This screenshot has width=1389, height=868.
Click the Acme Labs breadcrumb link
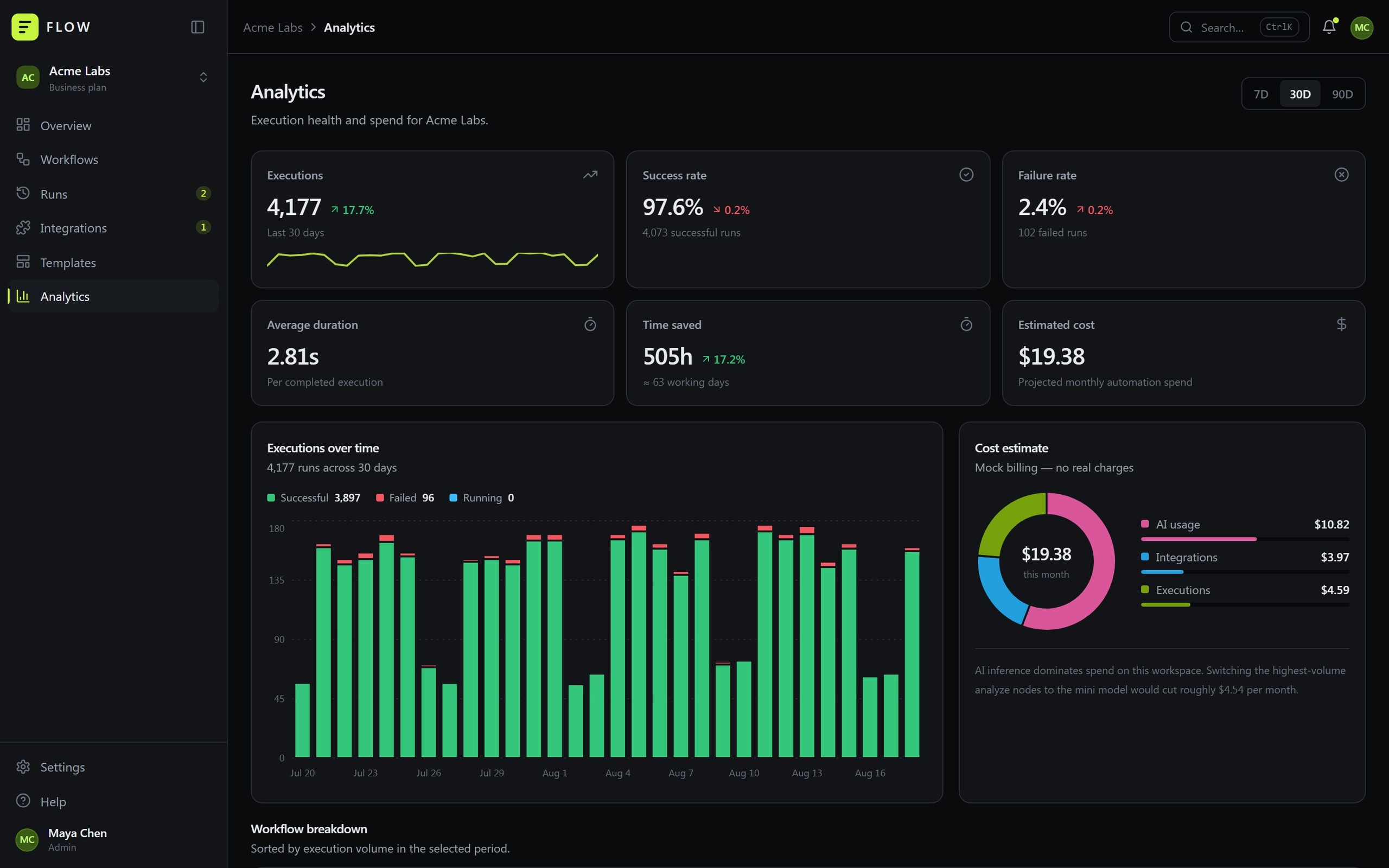272,28
